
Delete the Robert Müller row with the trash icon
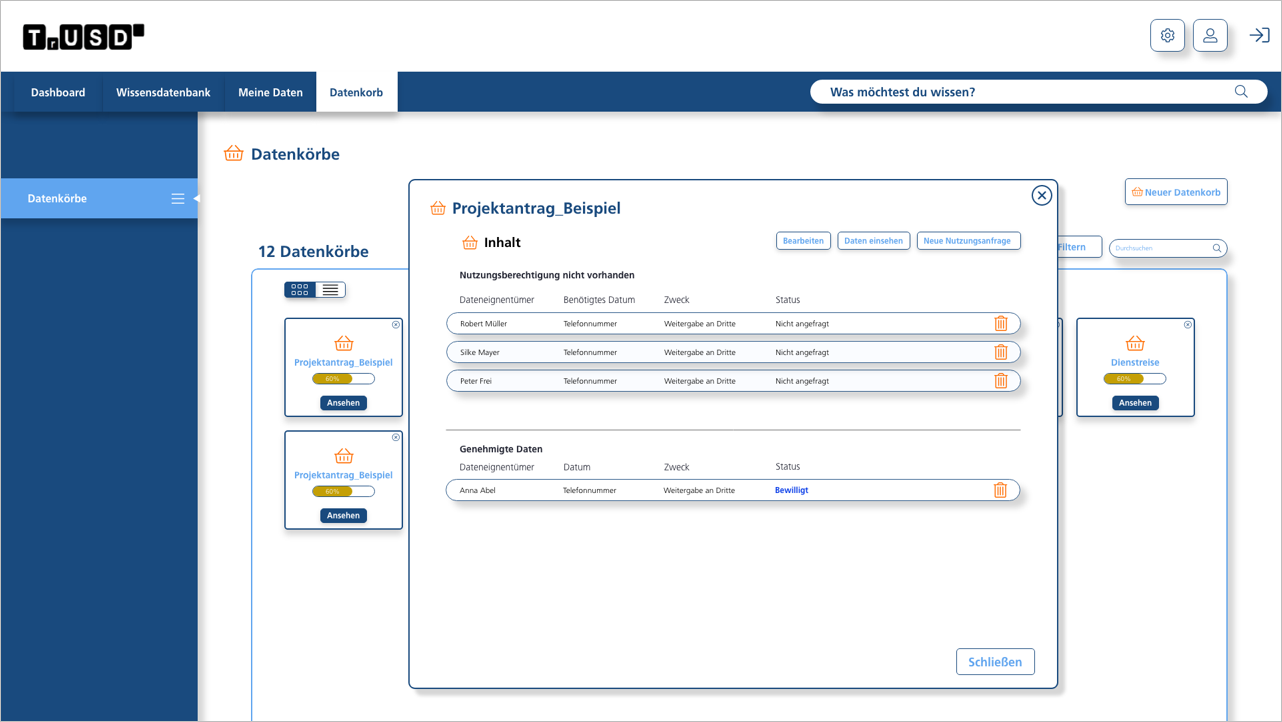pyautogui.click(x=1001, y=323)
